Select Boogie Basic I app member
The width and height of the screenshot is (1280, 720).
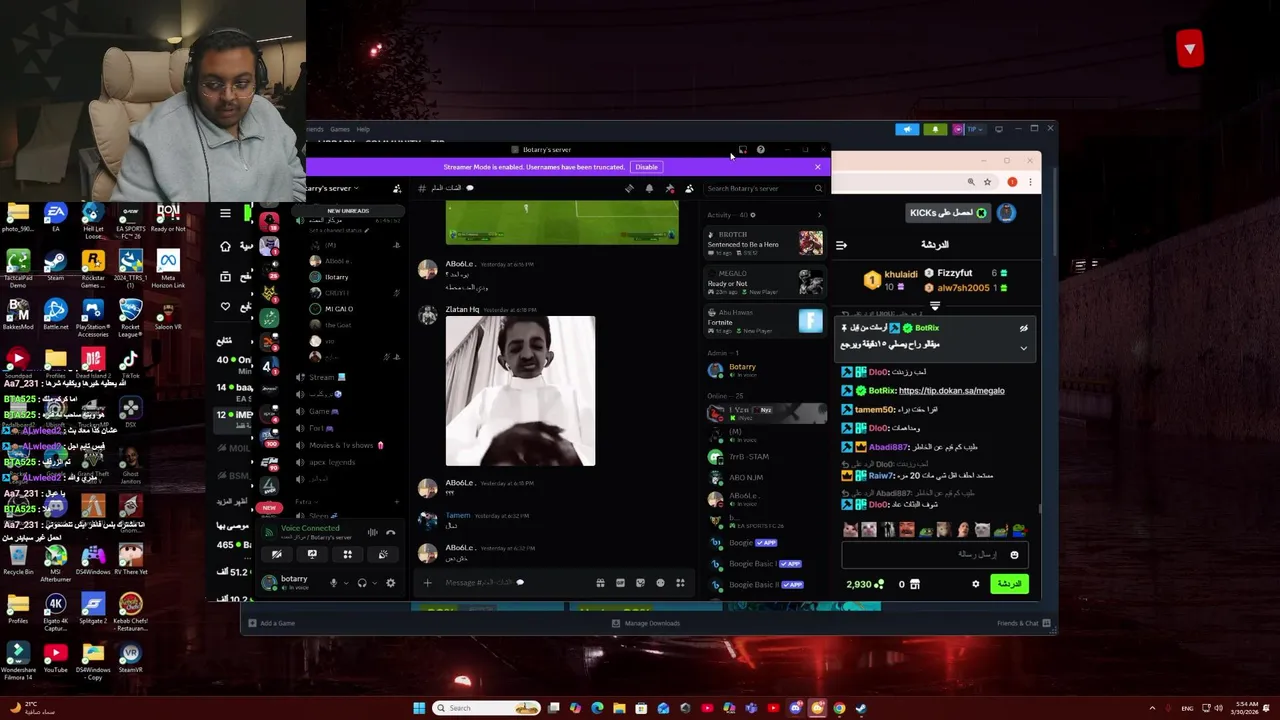pyautogui.click(x=765, y=563)
